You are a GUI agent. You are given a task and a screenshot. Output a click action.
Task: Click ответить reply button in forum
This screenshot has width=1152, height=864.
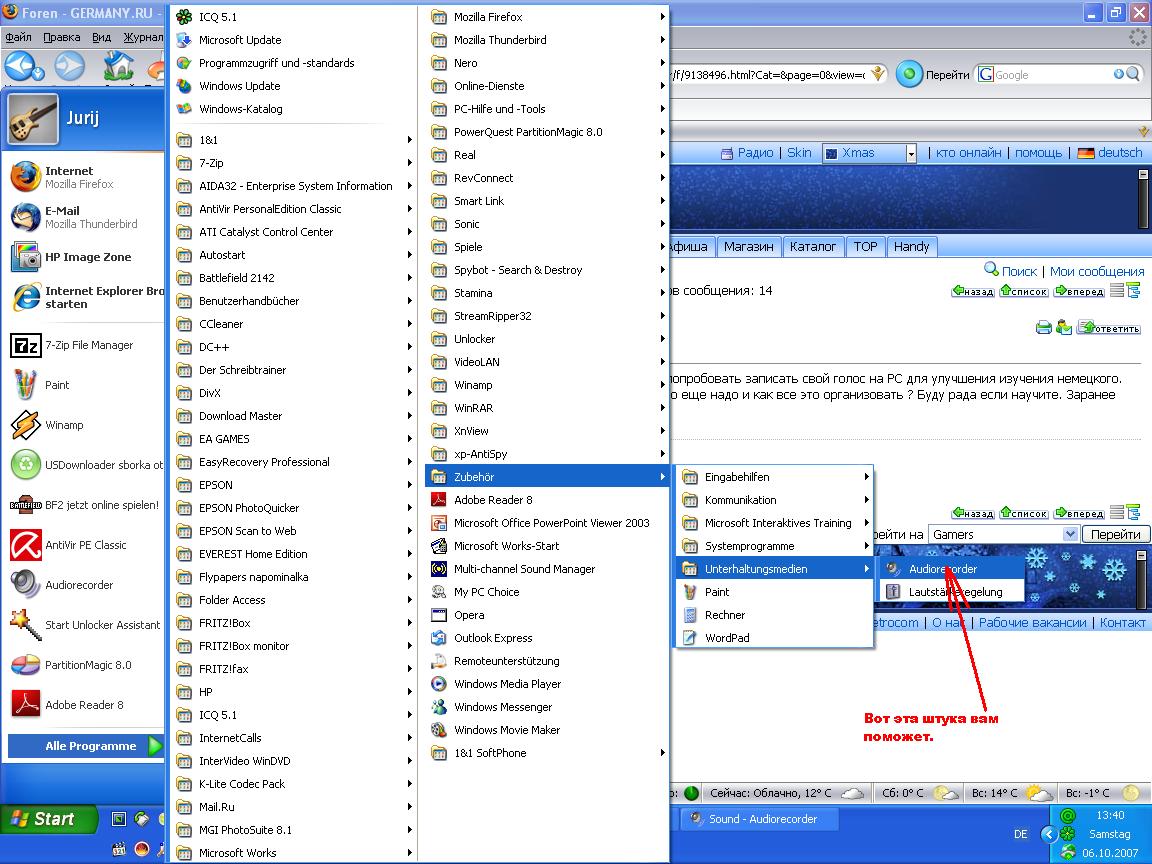pyautogui.click(x=1109, y=328)
